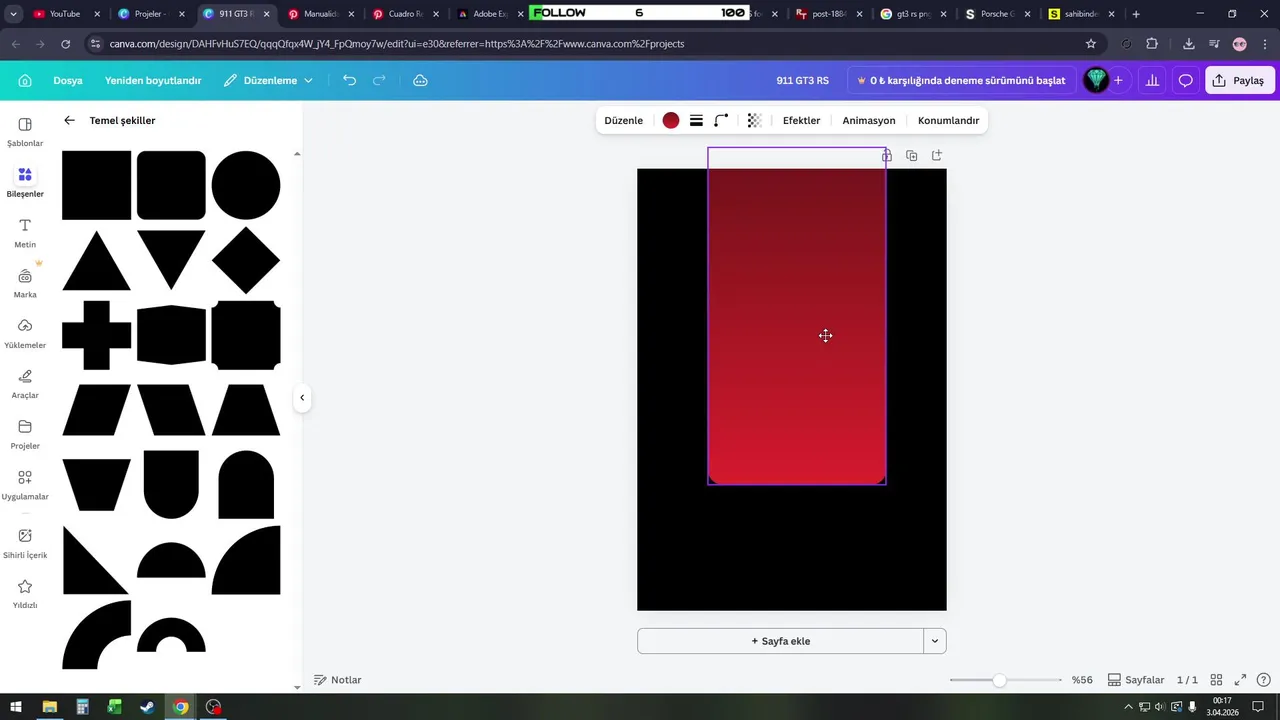The width and height of the screenshot is (1280, 720).
Task: Open the transparency checkerboard control
Action: click(754, 120)
